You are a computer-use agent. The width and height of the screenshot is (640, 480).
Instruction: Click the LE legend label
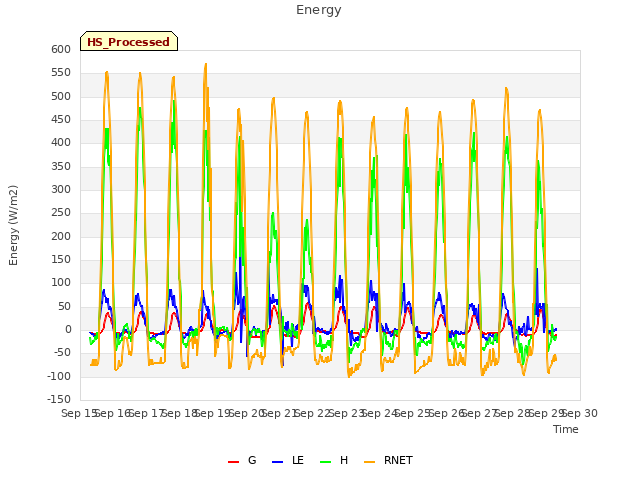click(x=298, y=460)
